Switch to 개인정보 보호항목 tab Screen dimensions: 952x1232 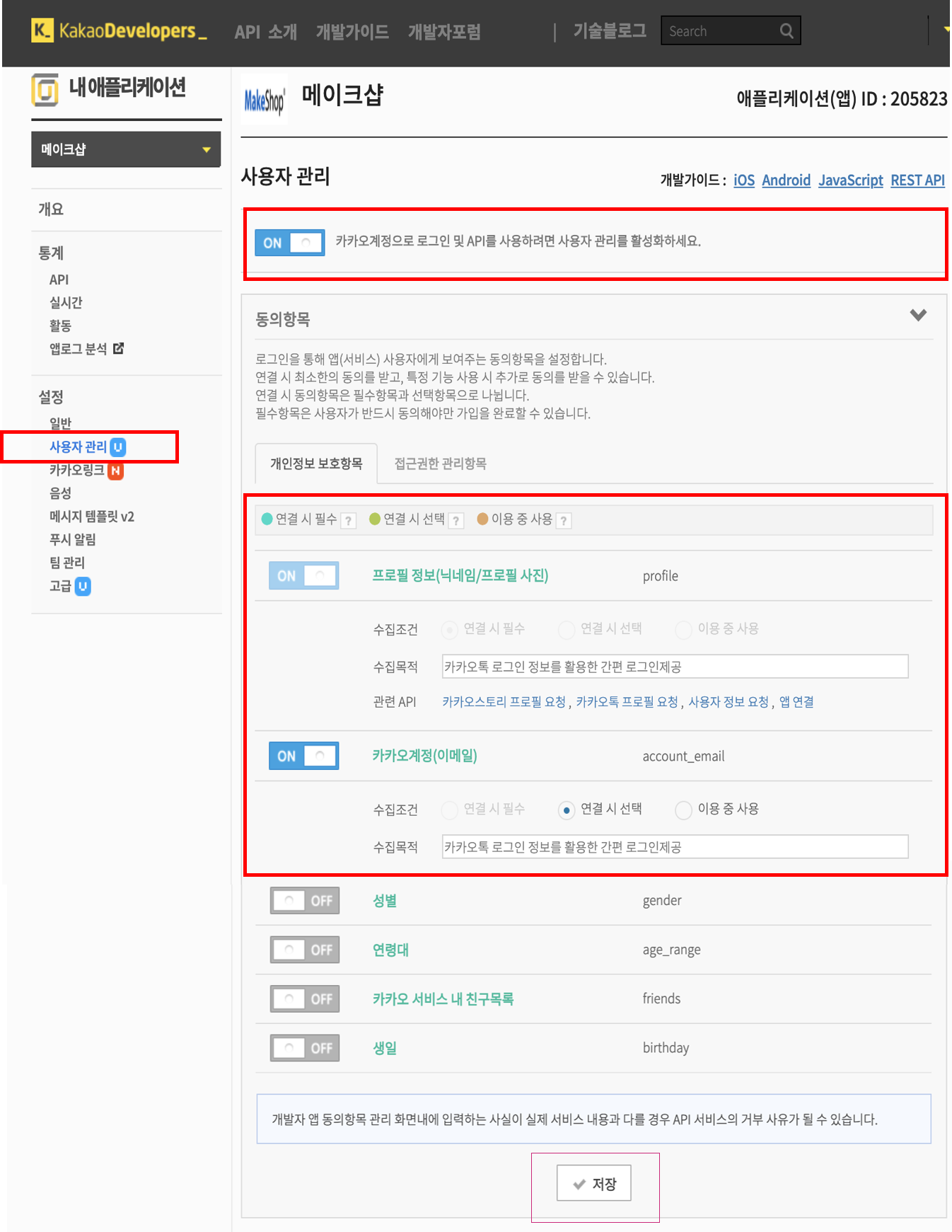[316, 464]
